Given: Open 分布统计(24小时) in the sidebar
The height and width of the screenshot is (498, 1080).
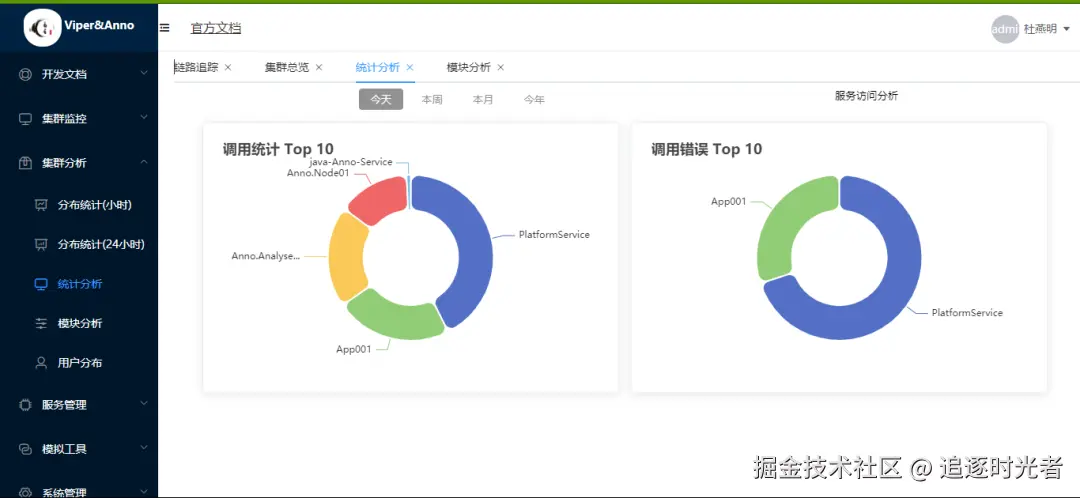Looking at the screenshot, I should point(101,244).
